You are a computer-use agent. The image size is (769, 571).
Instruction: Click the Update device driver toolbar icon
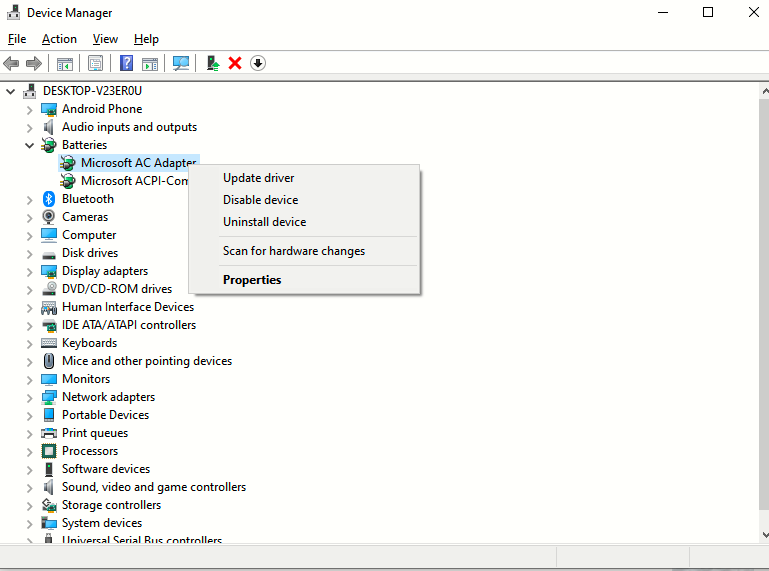pos(212,63)
